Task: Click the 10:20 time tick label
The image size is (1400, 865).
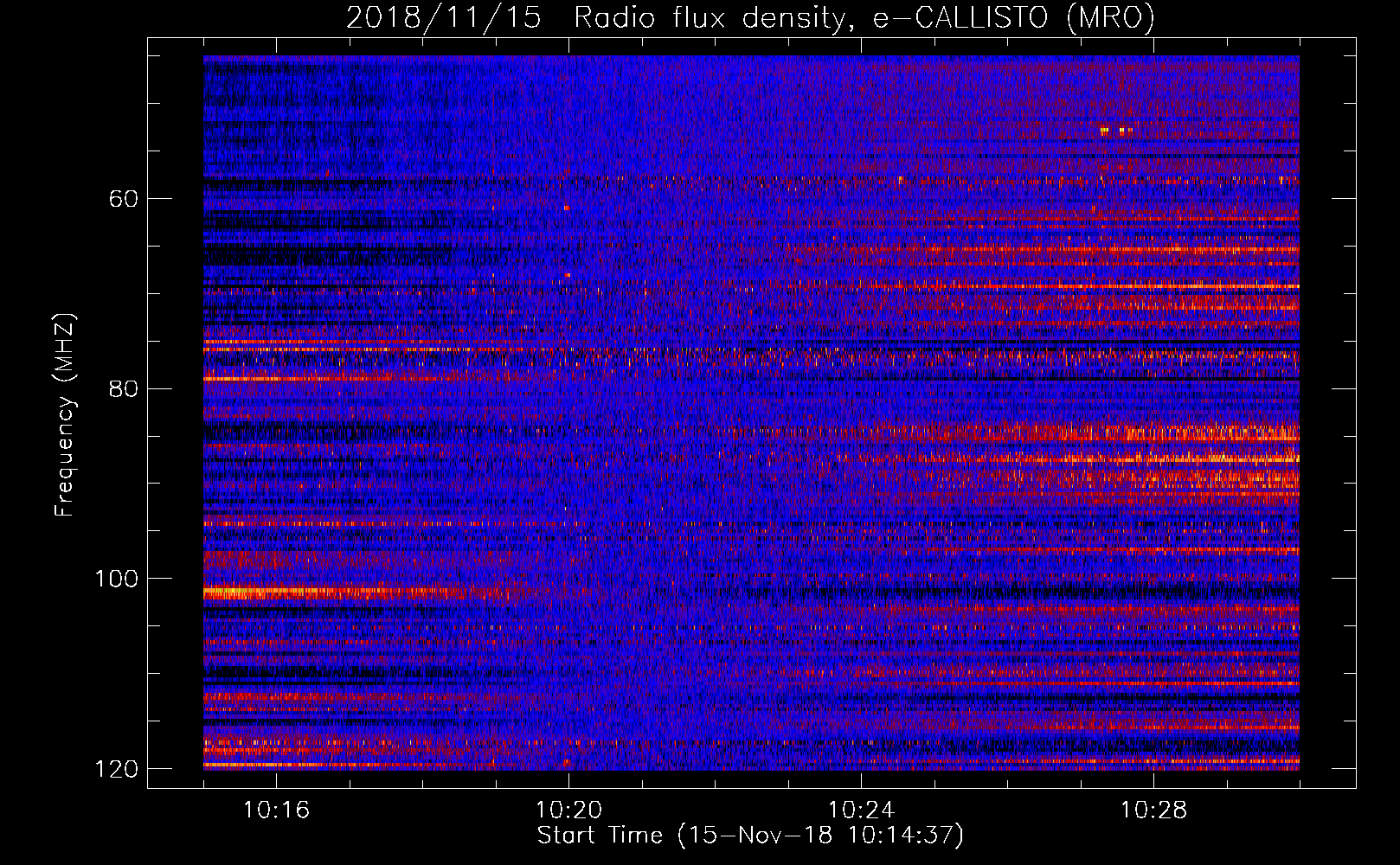Action: [x=568, y=810]
